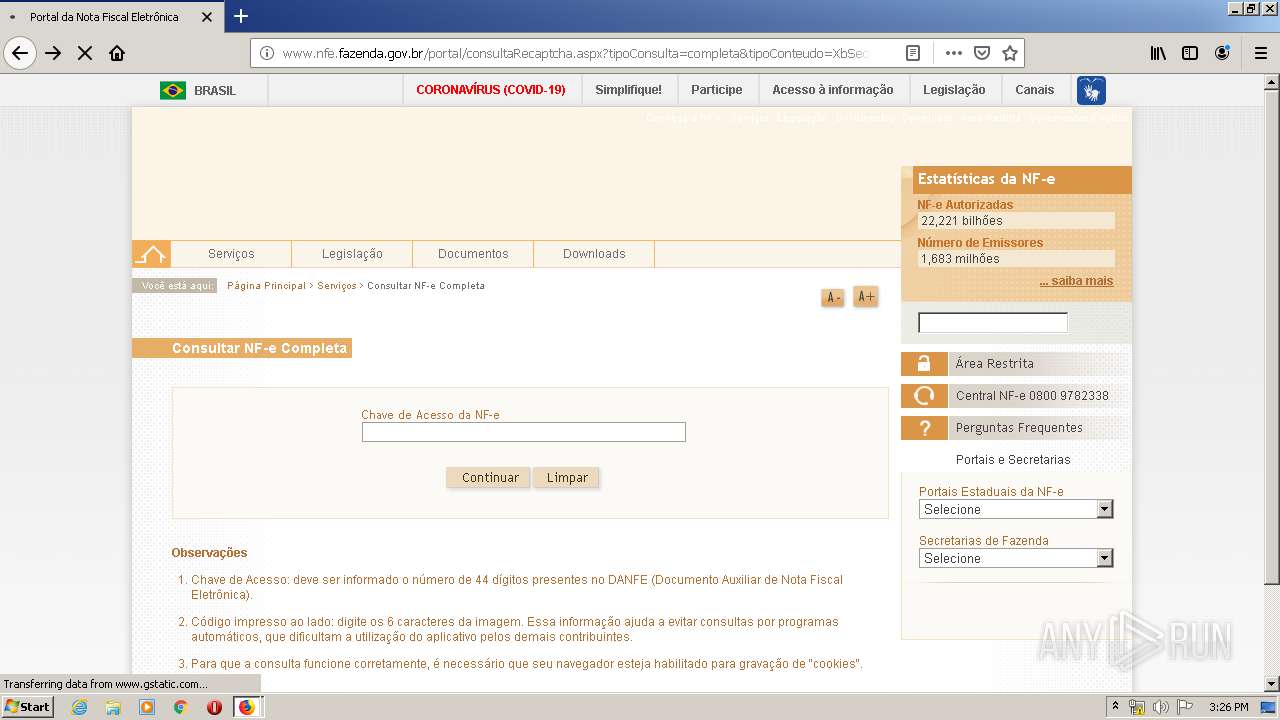
Task: Click the Área Restrita link
Action: coord(995,364)
